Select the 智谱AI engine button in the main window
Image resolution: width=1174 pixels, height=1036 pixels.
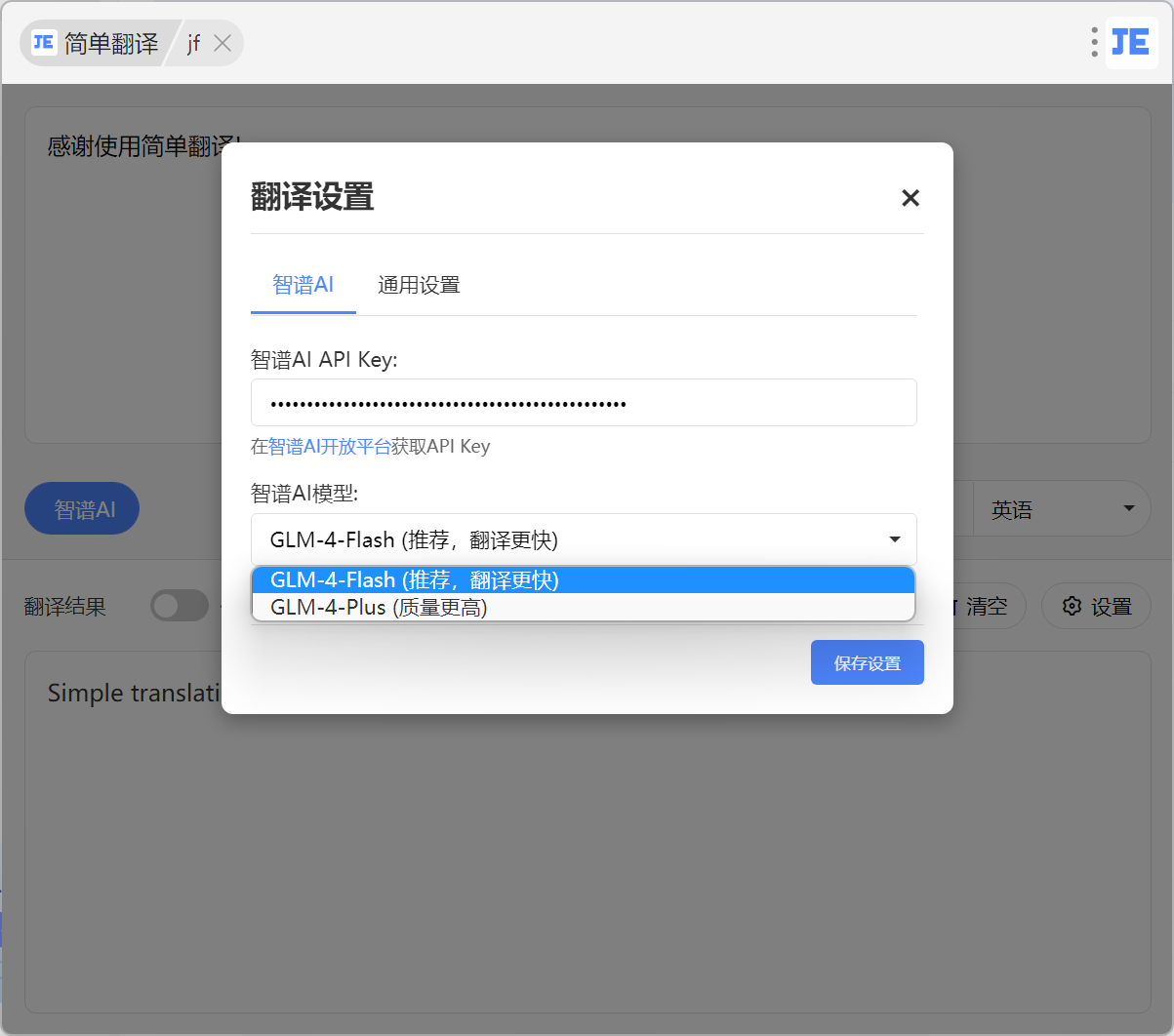pos(82,509)
